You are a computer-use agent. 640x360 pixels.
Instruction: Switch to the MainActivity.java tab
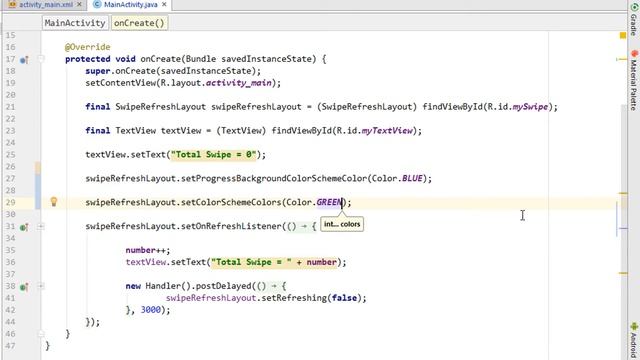coord(130,4)
